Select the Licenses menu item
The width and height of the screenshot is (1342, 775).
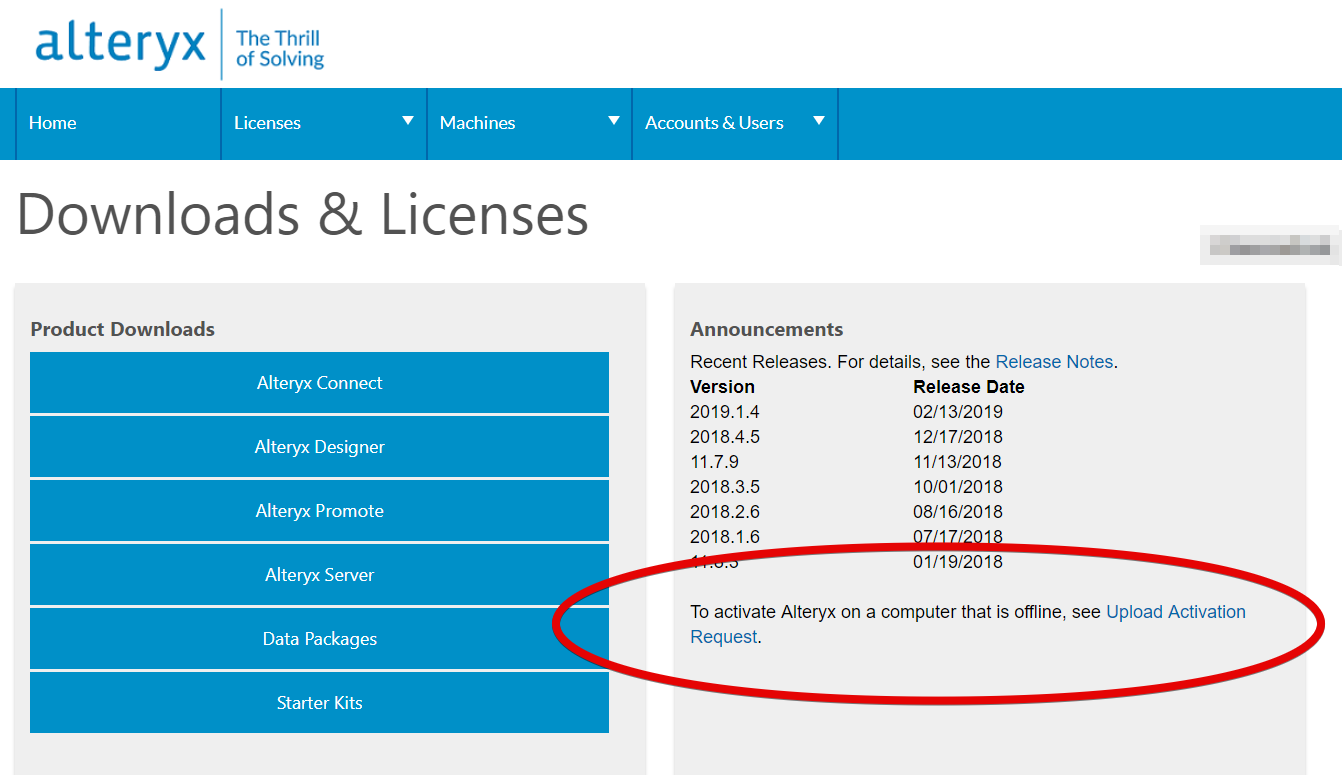pos(267,123)
